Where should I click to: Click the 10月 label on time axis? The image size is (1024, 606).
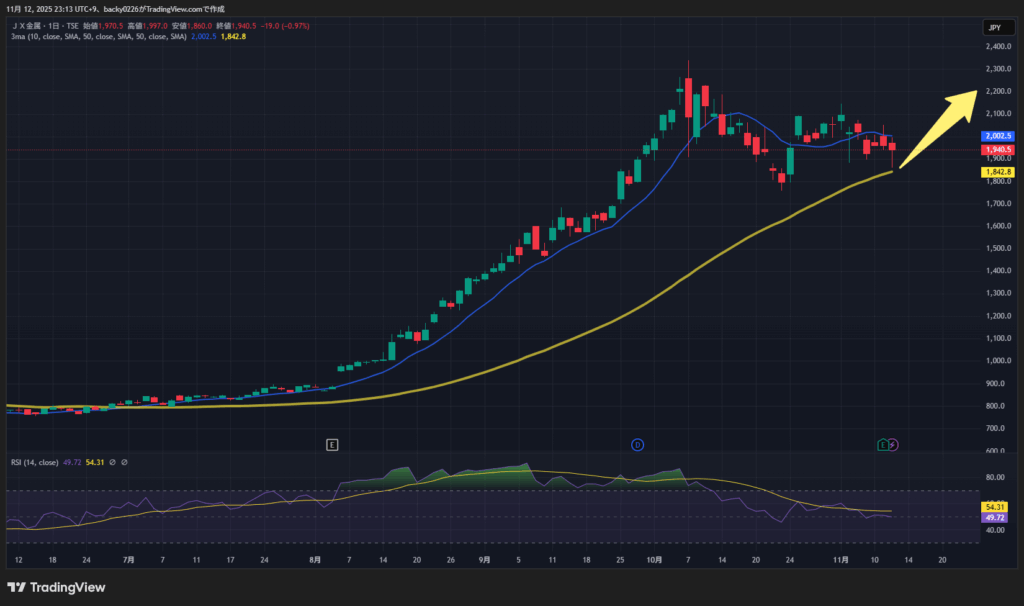coord(654,561)
